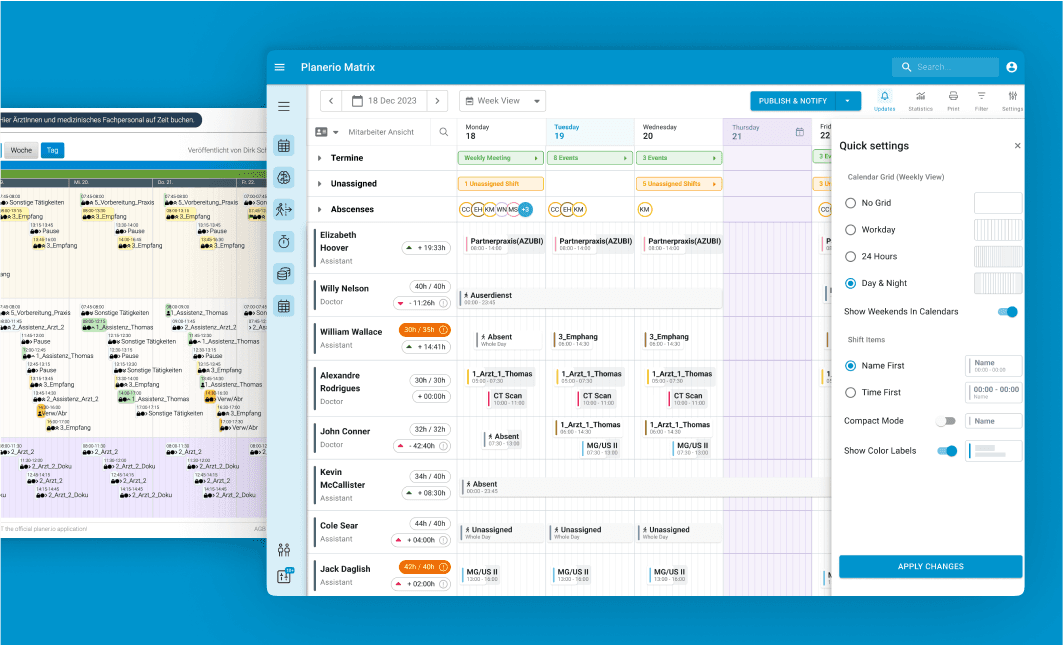Open the absence walking-person sidebar icon

(284, 210)
